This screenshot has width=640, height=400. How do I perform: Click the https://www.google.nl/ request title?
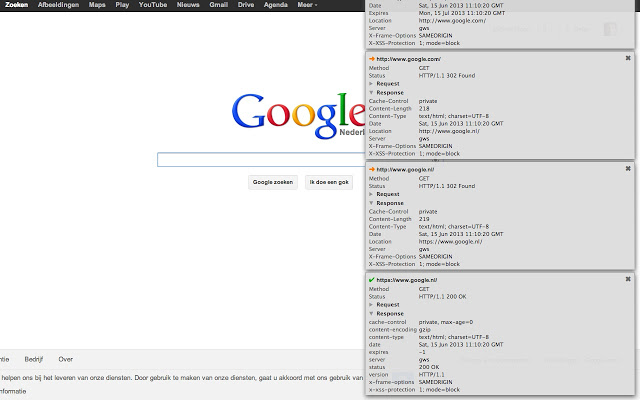pyautogui.click(x=407, y=280)
